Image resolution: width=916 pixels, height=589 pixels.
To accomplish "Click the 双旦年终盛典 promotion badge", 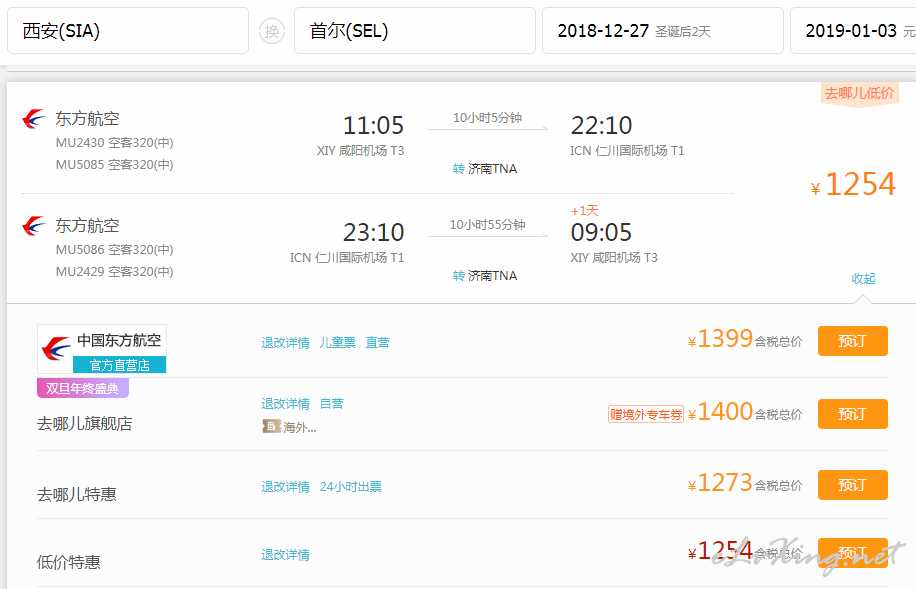I will pos(82,388).
